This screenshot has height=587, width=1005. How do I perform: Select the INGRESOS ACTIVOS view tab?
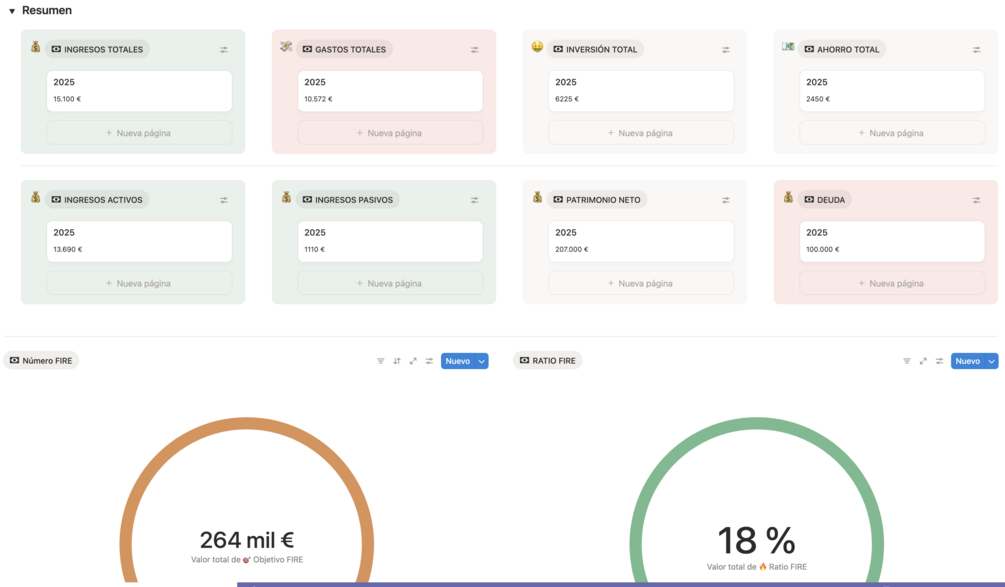pyautogui.click(x=97, y=200)
